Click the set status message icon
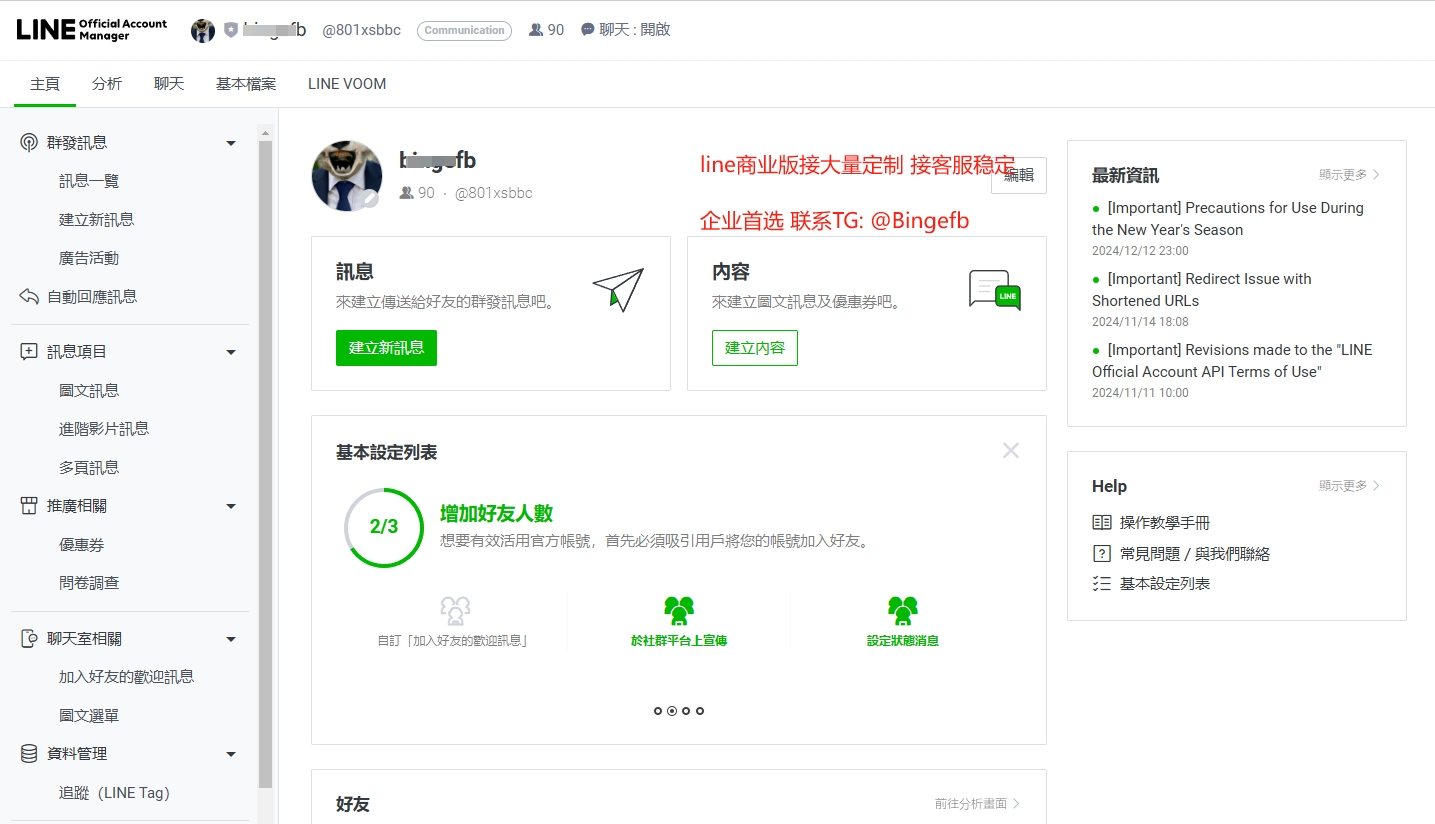Viewport: 1435px width, 824px height. coord(903,610)
